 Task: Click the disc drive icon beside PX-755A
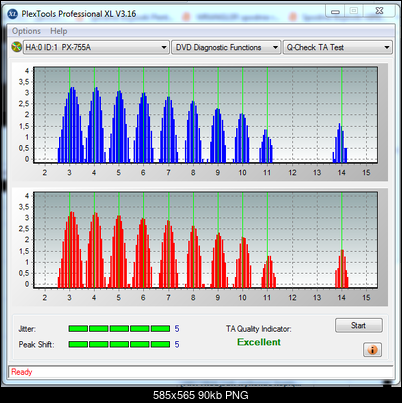pyautogui.click(x=16, y=47)
